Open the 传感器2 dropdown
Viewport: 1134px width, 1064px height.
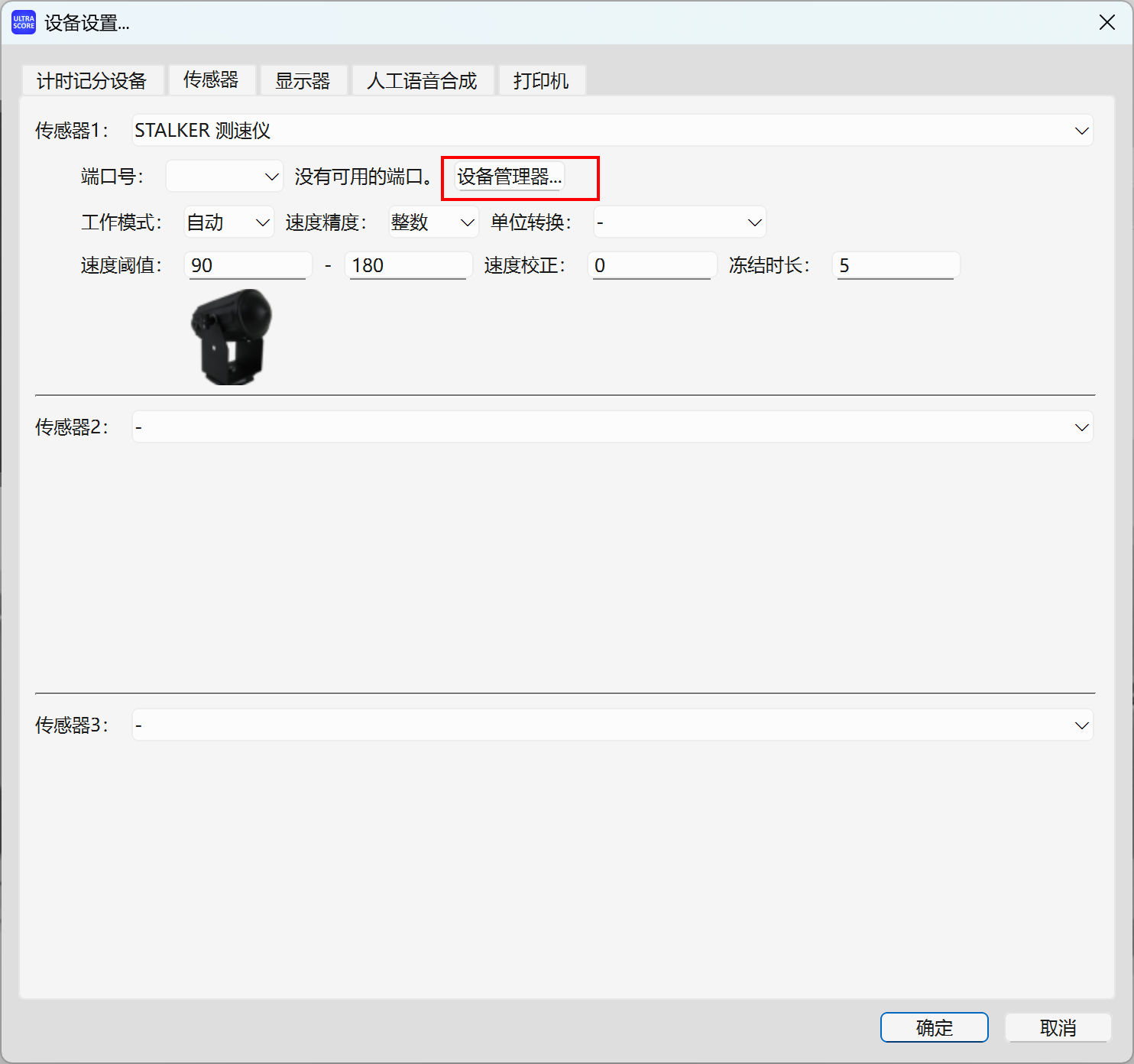click(613, 427)
